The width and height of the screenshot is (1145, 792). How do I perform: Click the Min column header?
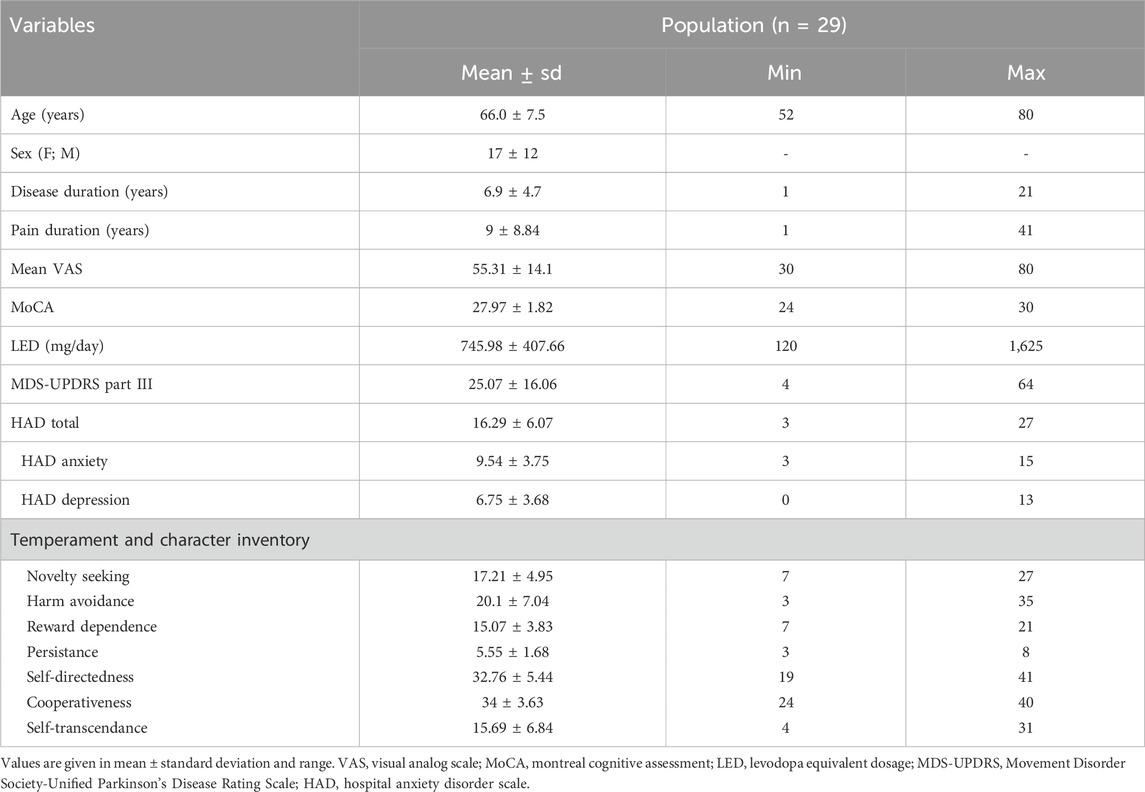785,73
